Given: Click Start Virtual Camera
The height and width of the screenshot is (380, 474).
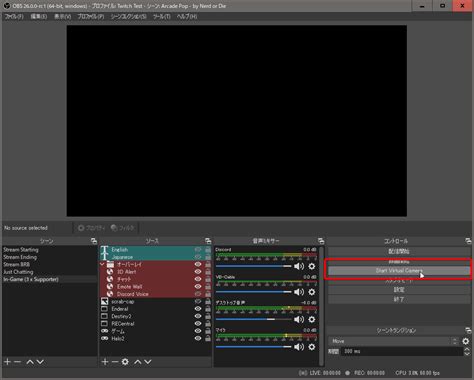Looking at the screenshot, I should pyautogui.click(x=399, y=271).
